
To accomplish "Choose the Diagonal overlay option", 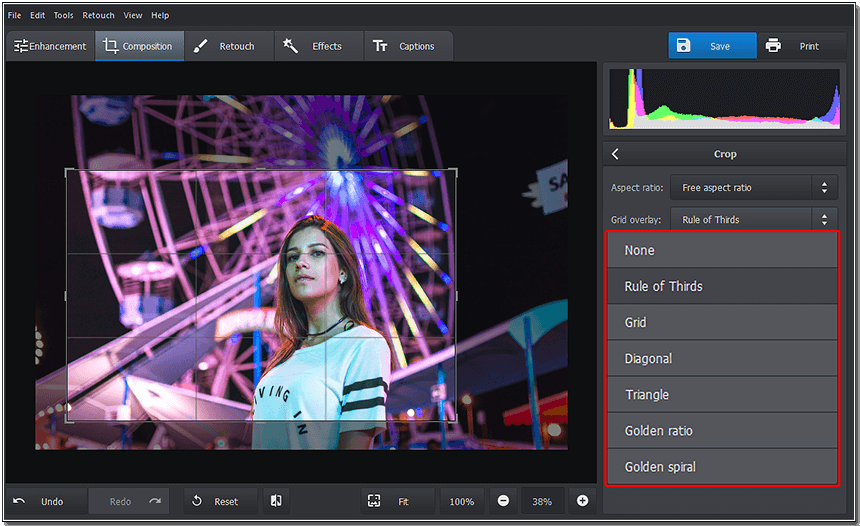I will tap(722, 359).
